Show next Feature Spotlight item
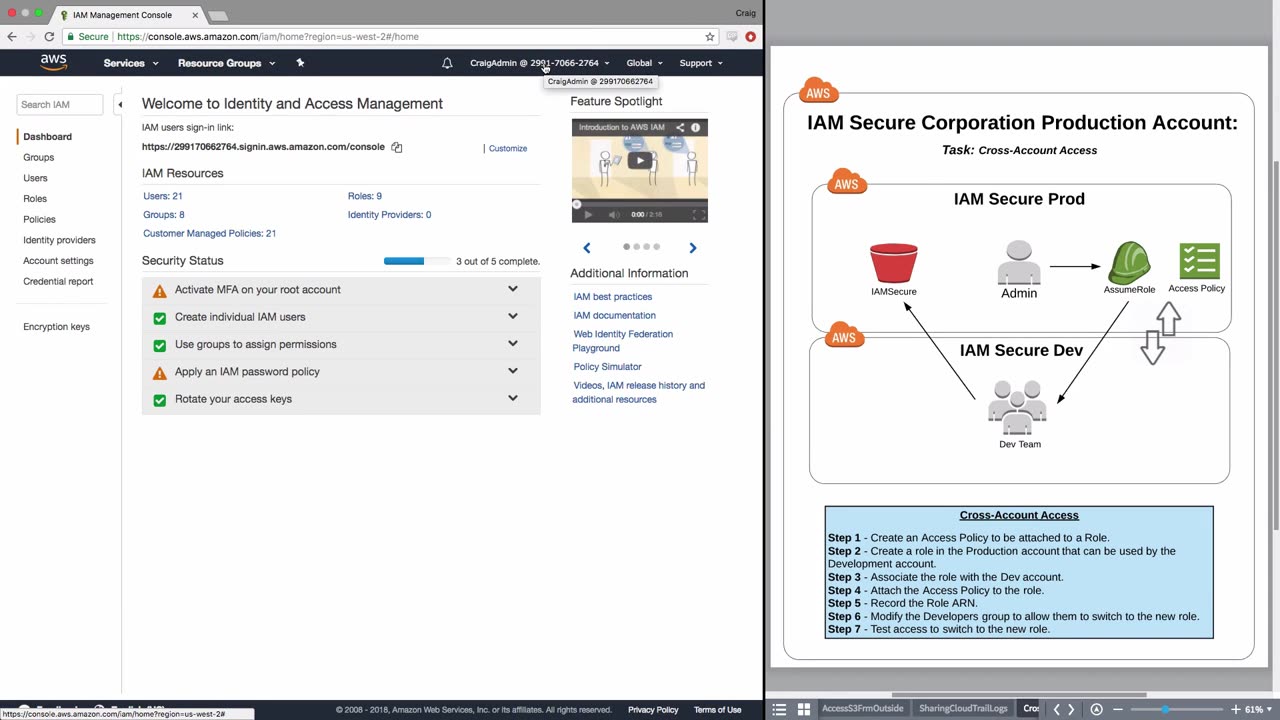The height and width of the screenshot is (720, 1280). [692, 247]
